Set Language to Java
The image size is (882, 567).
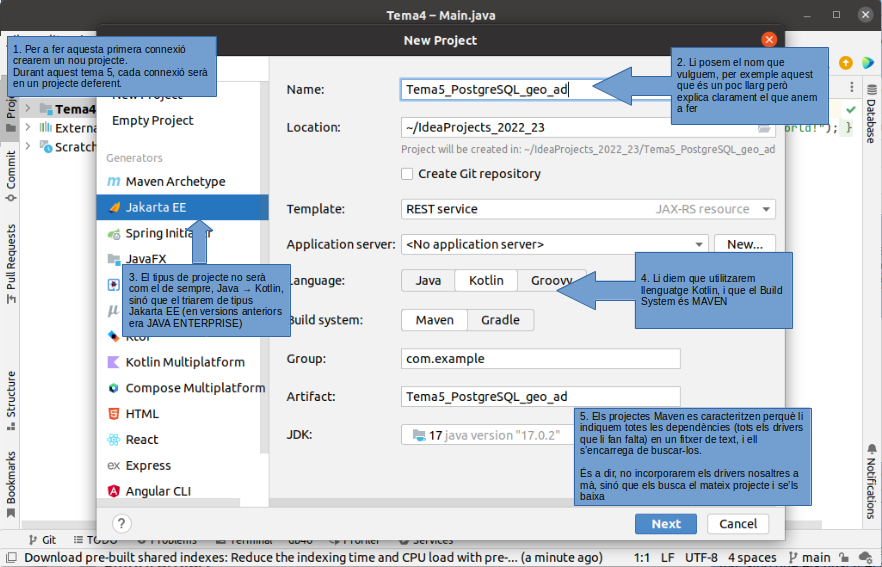tap(428, 280)
